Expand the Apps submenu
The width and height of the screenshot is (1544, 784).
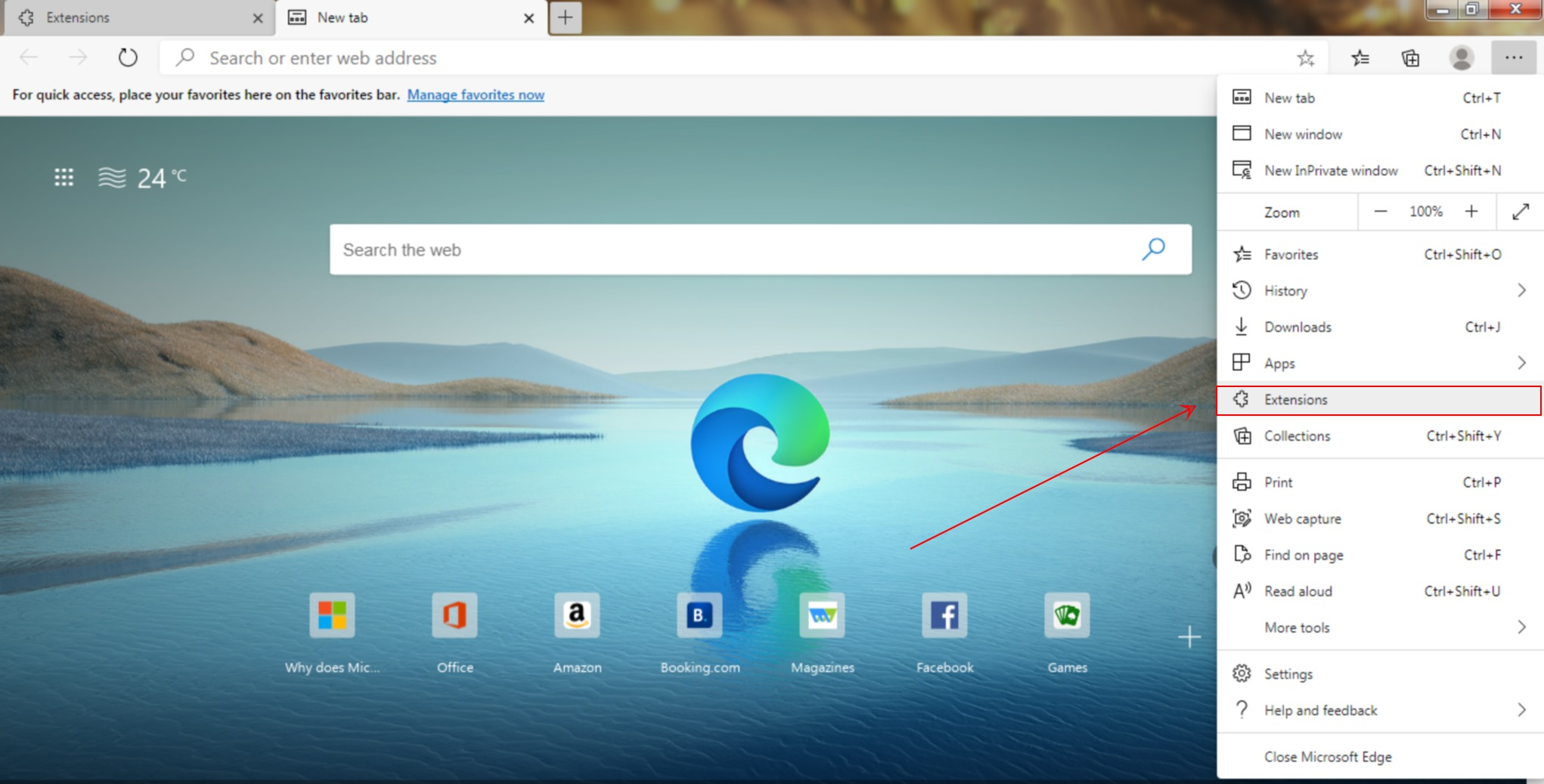coord(1521,363)
